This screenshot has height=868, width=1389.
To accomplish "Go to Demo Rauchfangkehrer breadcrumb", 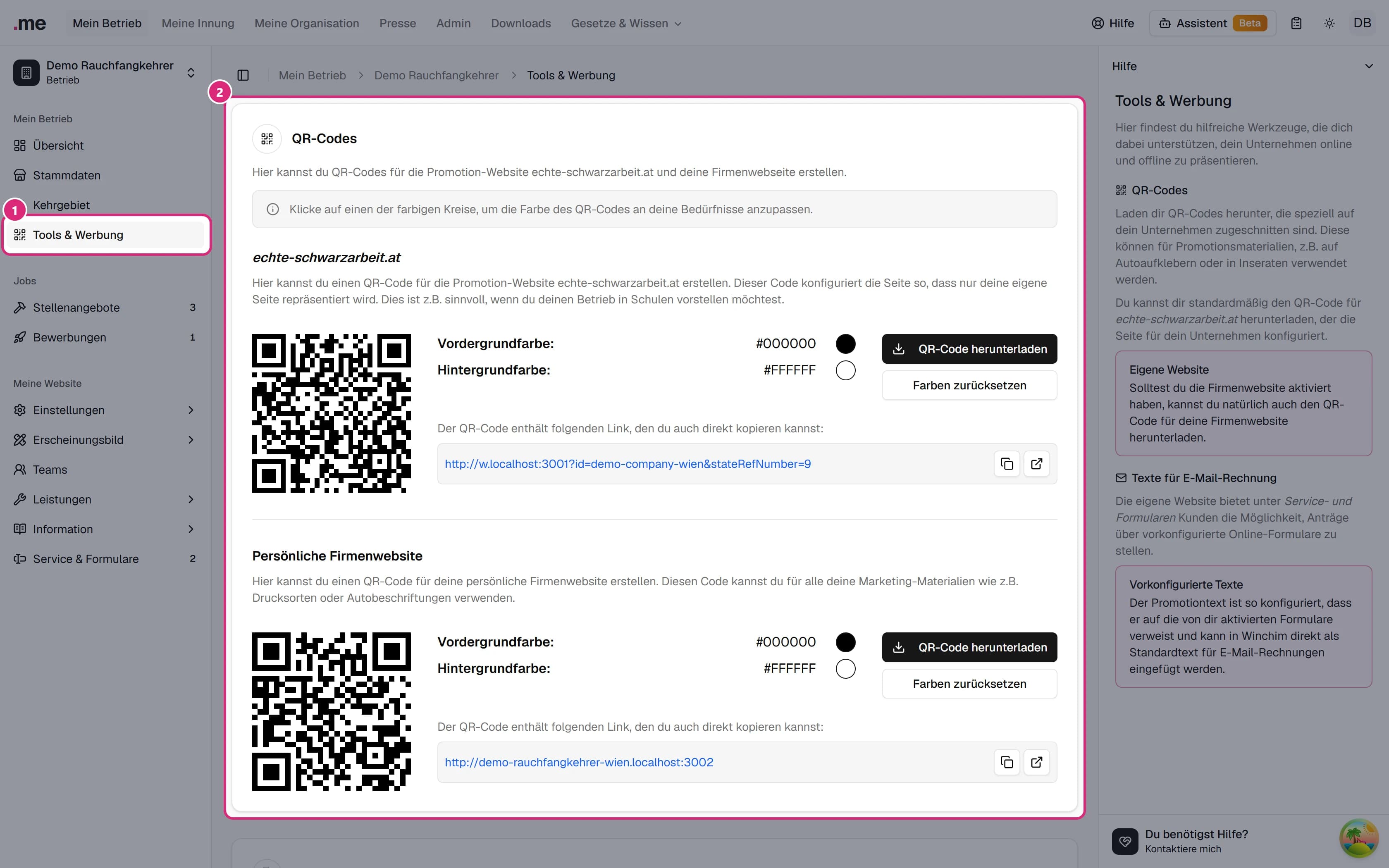I will tap(436, 76).
